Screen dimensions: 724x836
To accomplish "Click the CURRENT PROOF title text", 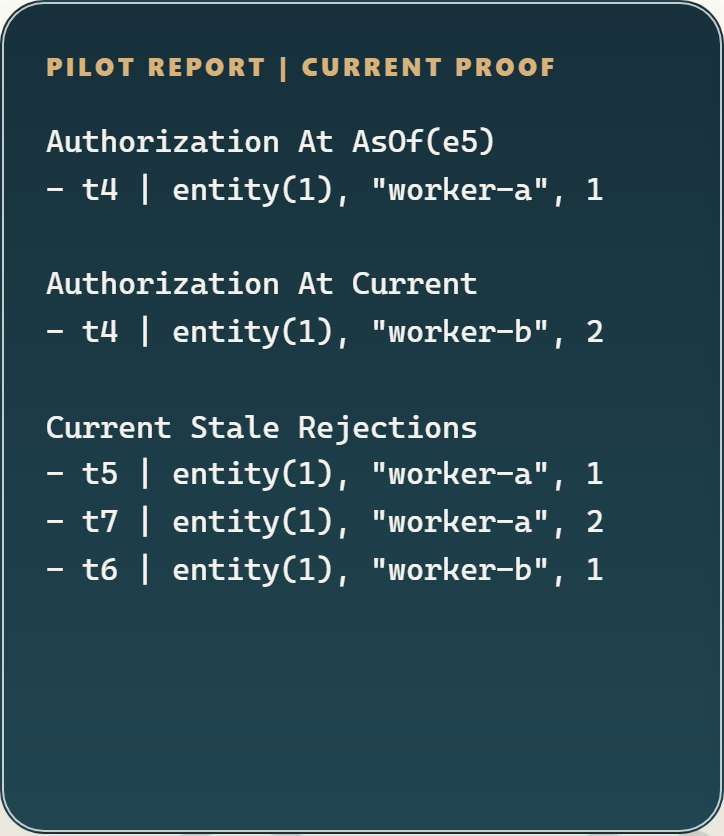I will (428, 68).
